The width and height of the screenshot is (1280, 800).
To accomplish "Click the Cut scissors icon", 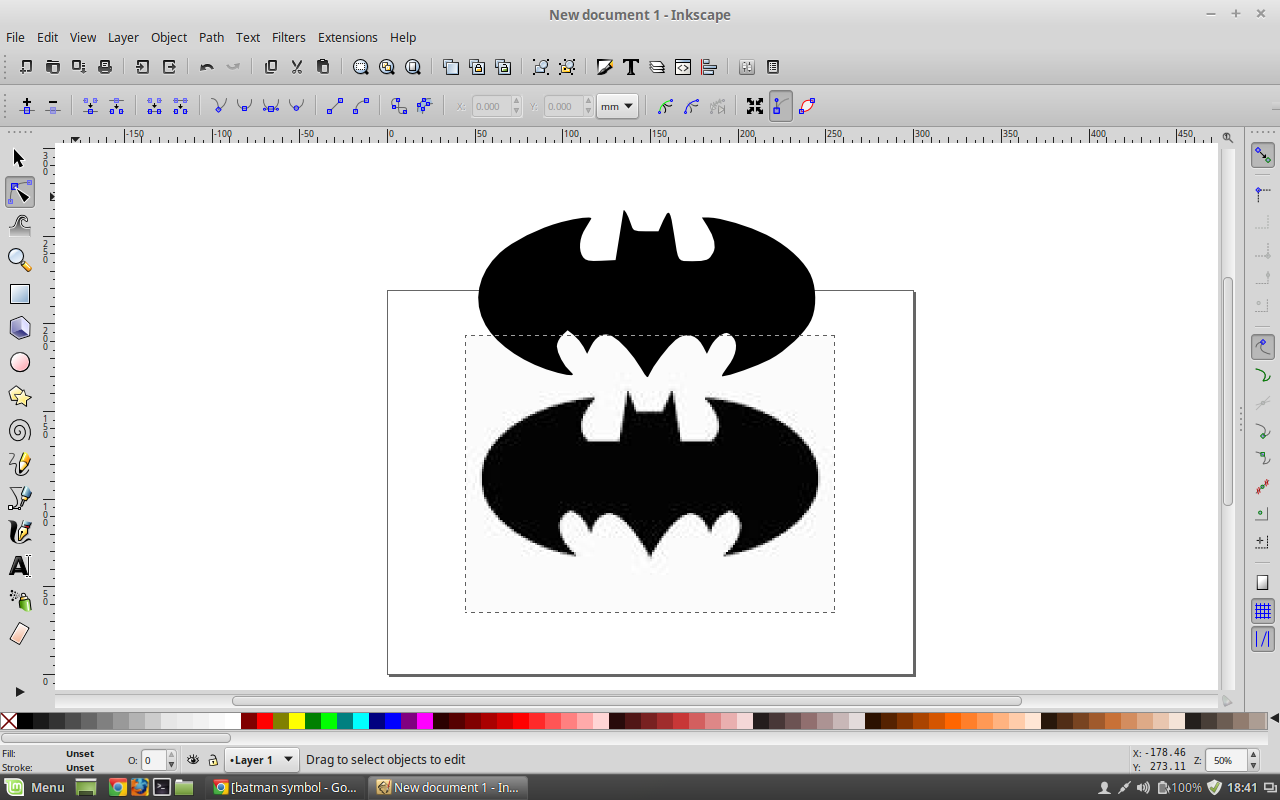I will [296, 67].
